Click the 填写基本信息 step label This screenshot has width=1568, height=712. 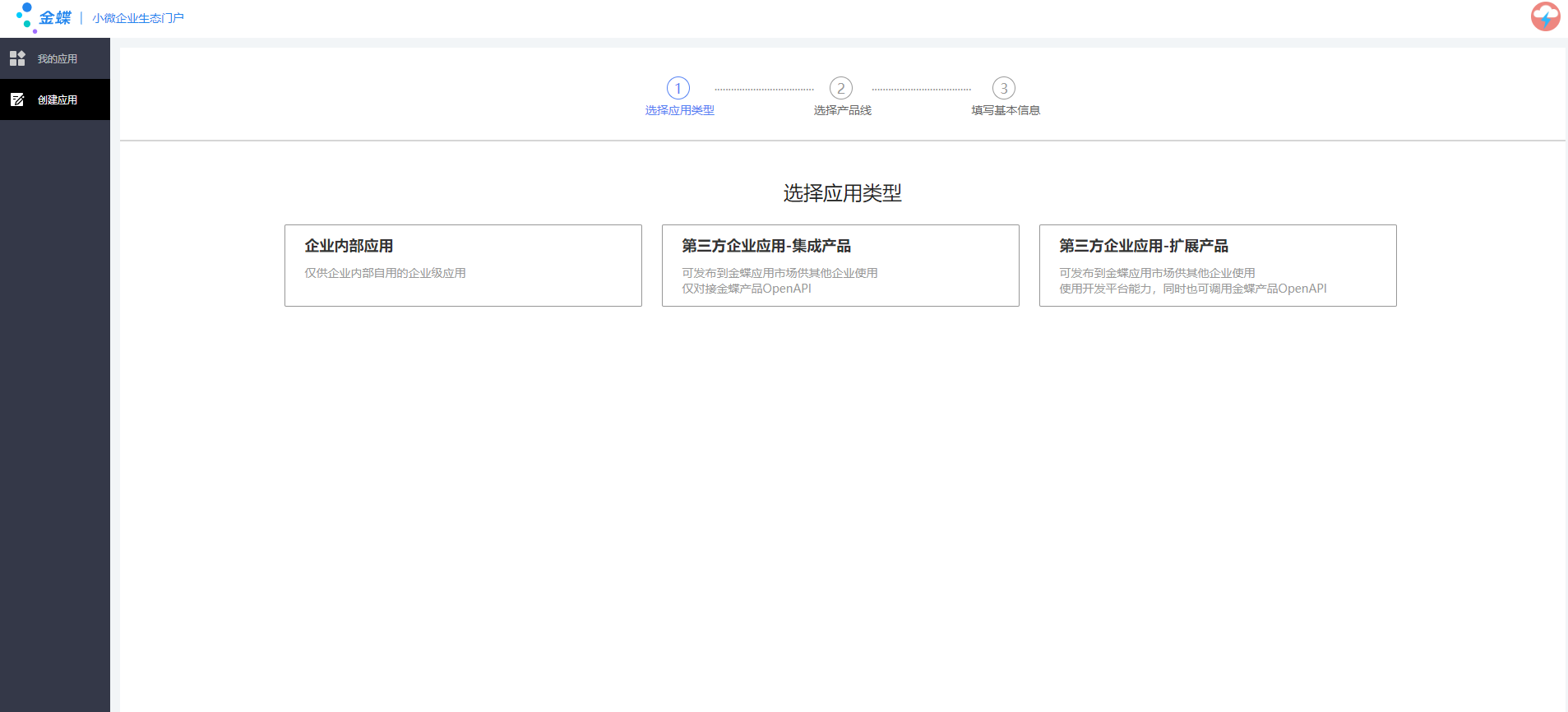tap(1005, 110)
